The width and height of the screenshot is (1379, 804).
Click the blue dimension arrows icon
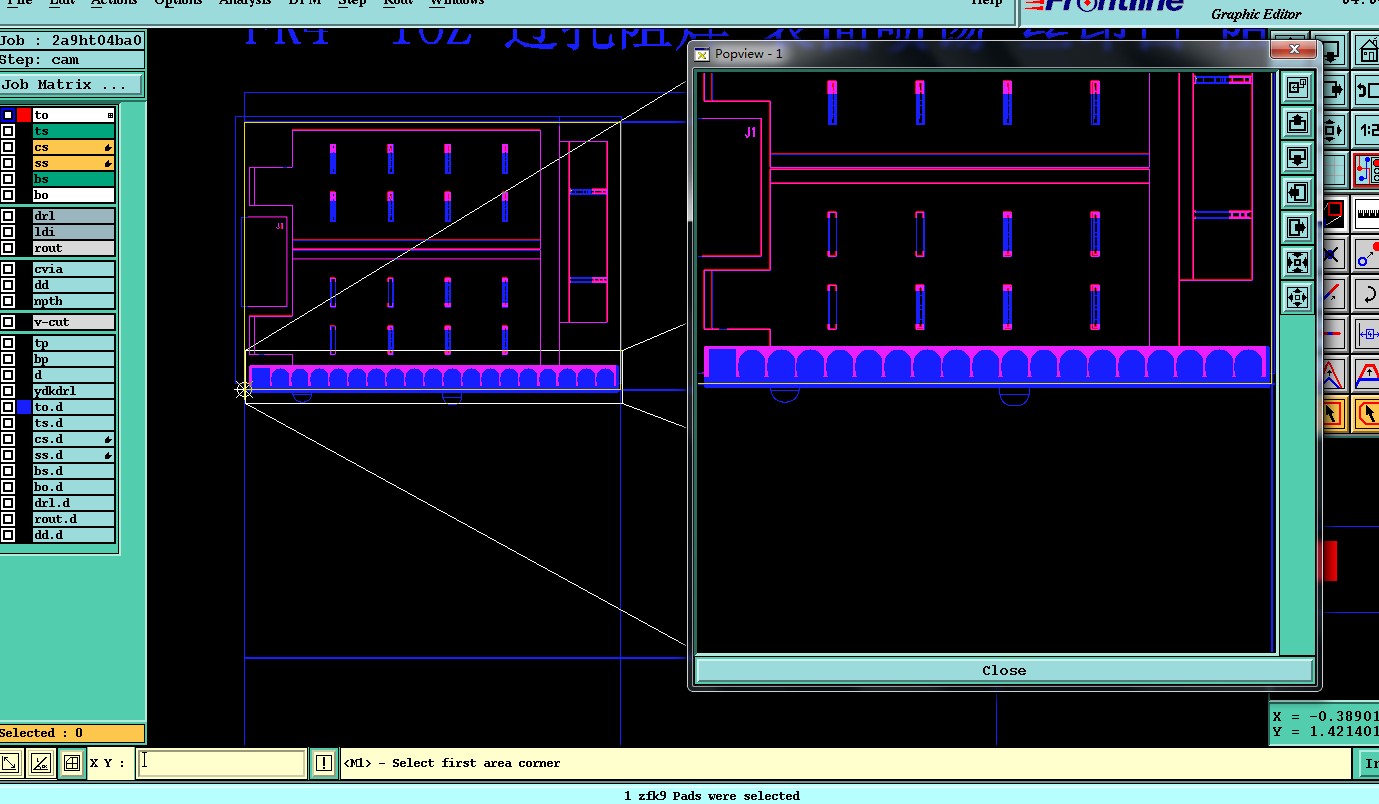1367,334
